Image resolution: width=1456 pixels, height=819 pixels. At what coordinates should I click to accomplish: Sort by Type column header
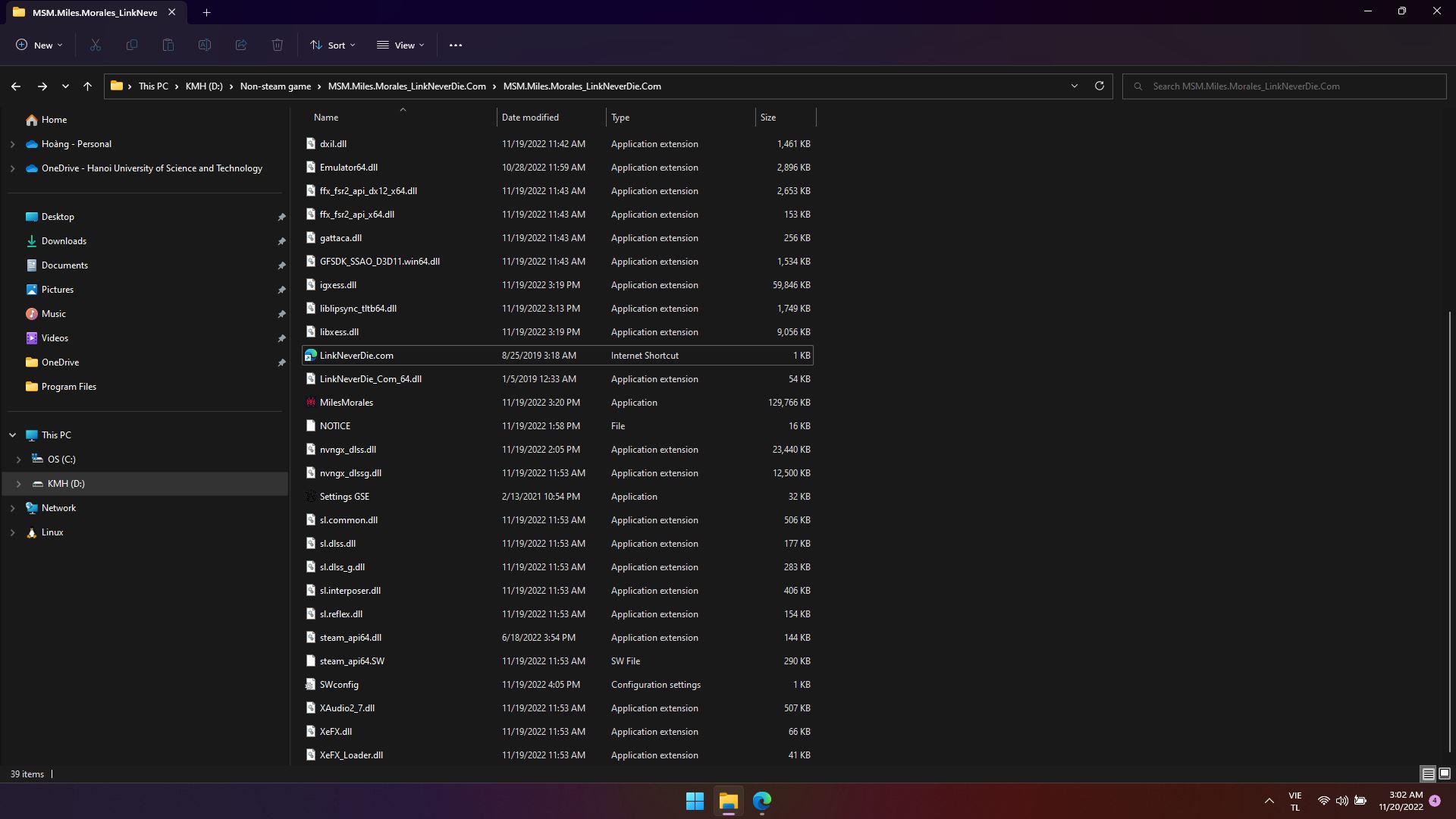coord(681,118)
